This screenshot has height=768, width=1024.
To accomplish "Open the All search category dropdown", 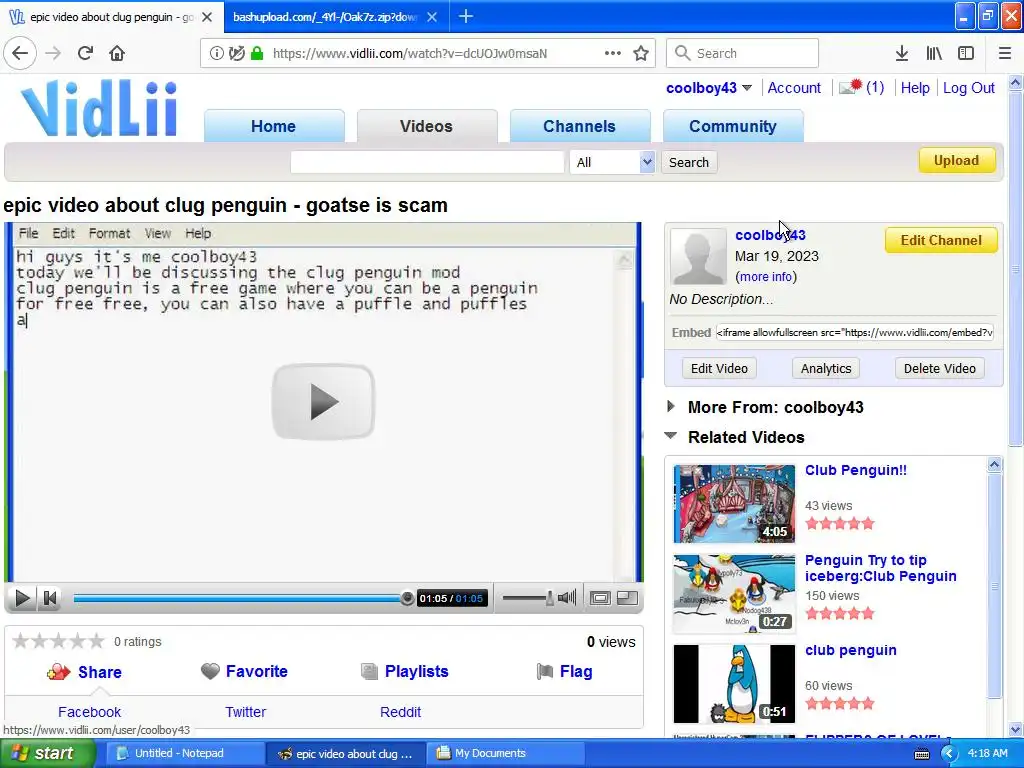I will [x=612, y=162].
